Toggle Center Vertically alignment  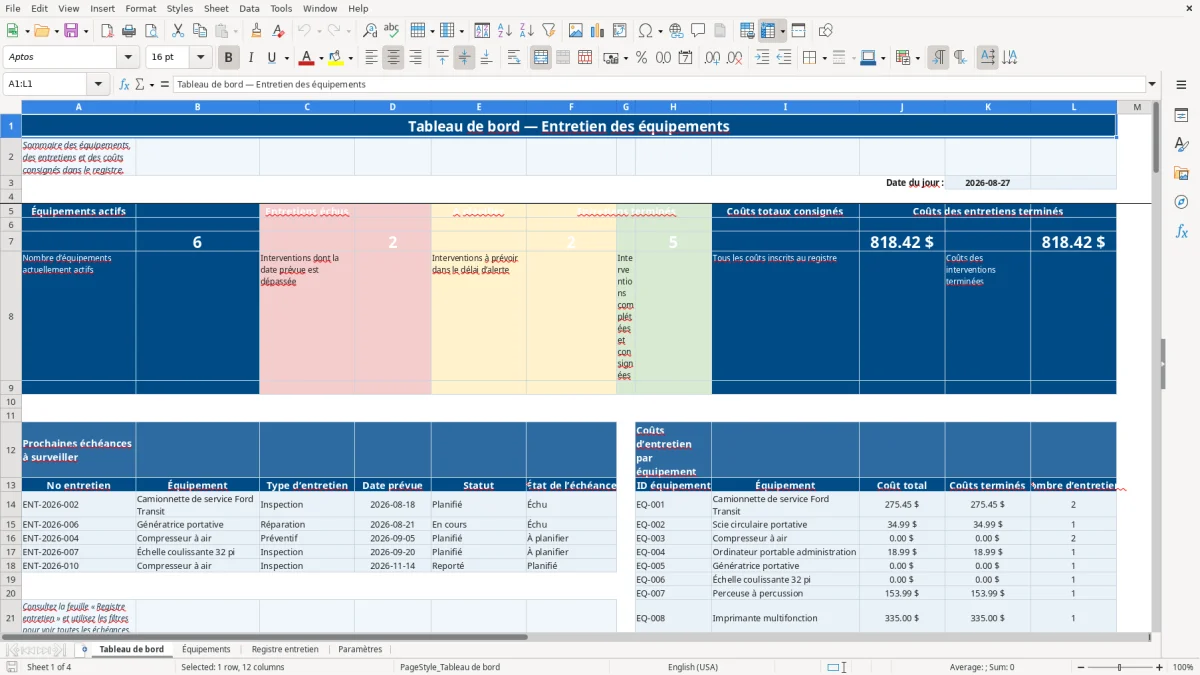[x=464, y=58]
